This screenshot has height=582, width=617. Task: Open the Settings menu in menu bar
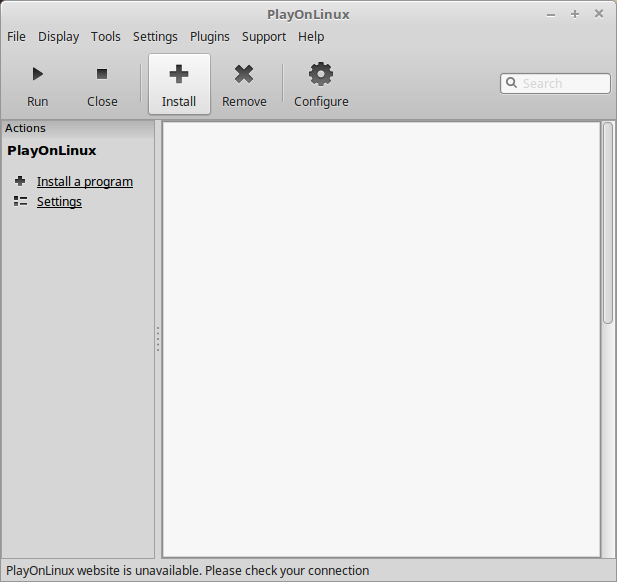pos(155,37)
